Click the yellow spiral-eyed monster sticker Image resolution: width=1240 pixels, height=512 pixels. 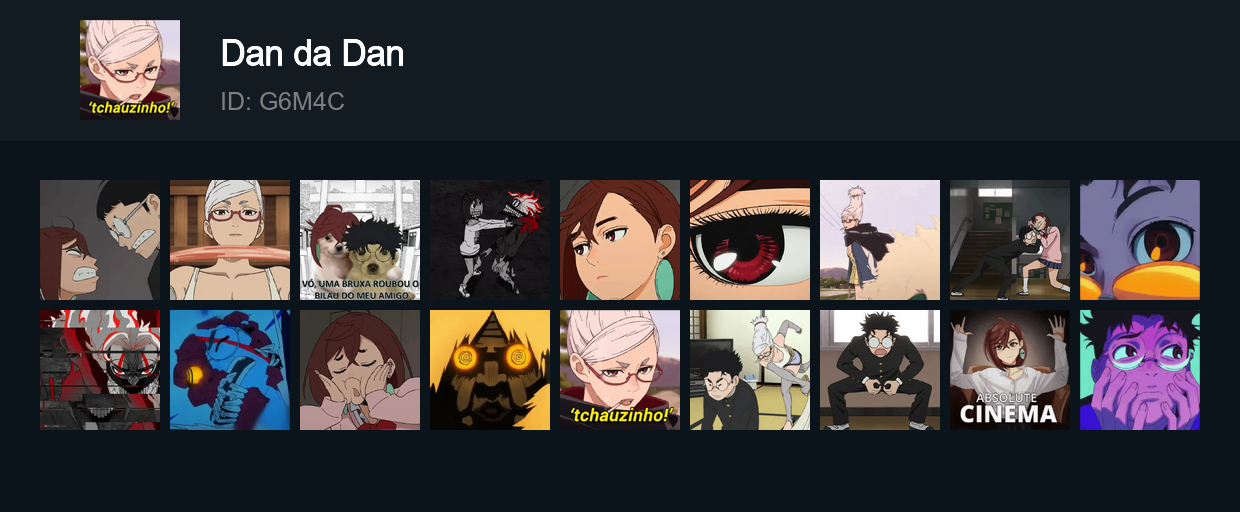point(490,370)
